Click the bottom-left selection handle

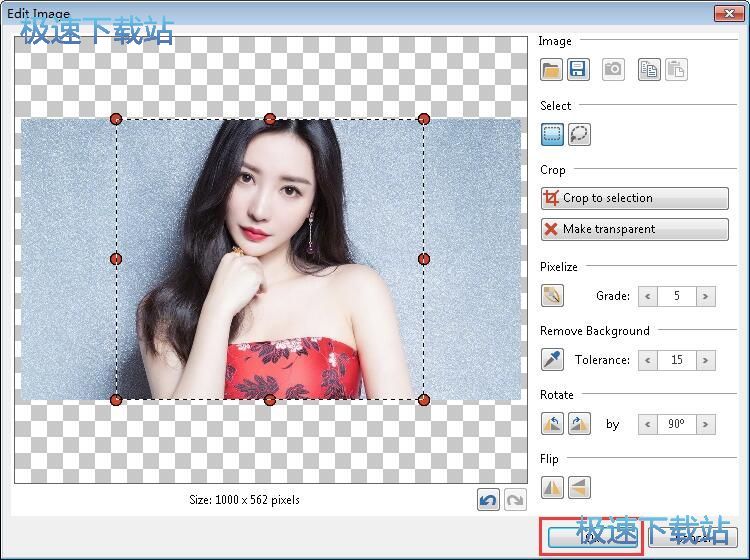116,400
